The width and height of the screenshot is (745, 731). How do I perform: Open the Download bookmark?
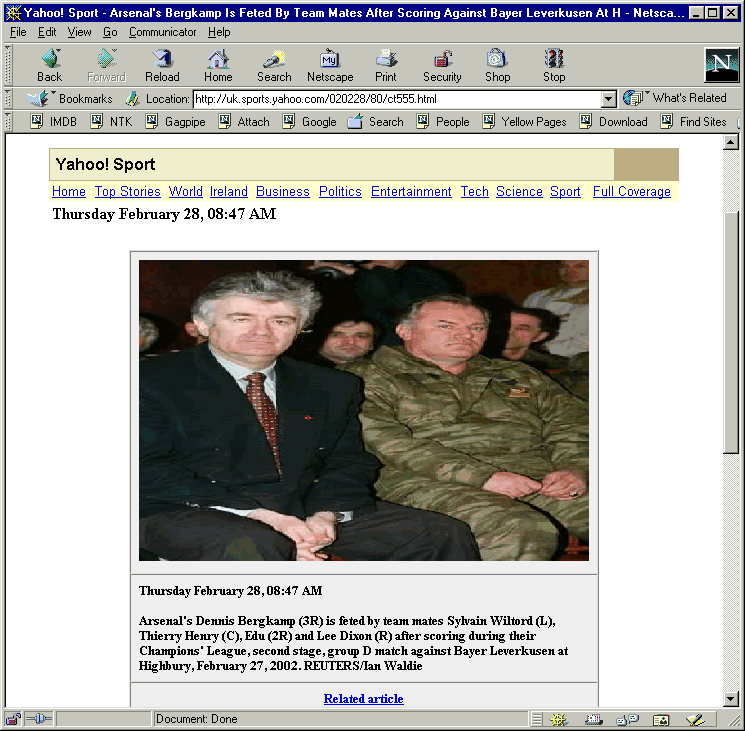pyautogui.click(x=613, y=122)
